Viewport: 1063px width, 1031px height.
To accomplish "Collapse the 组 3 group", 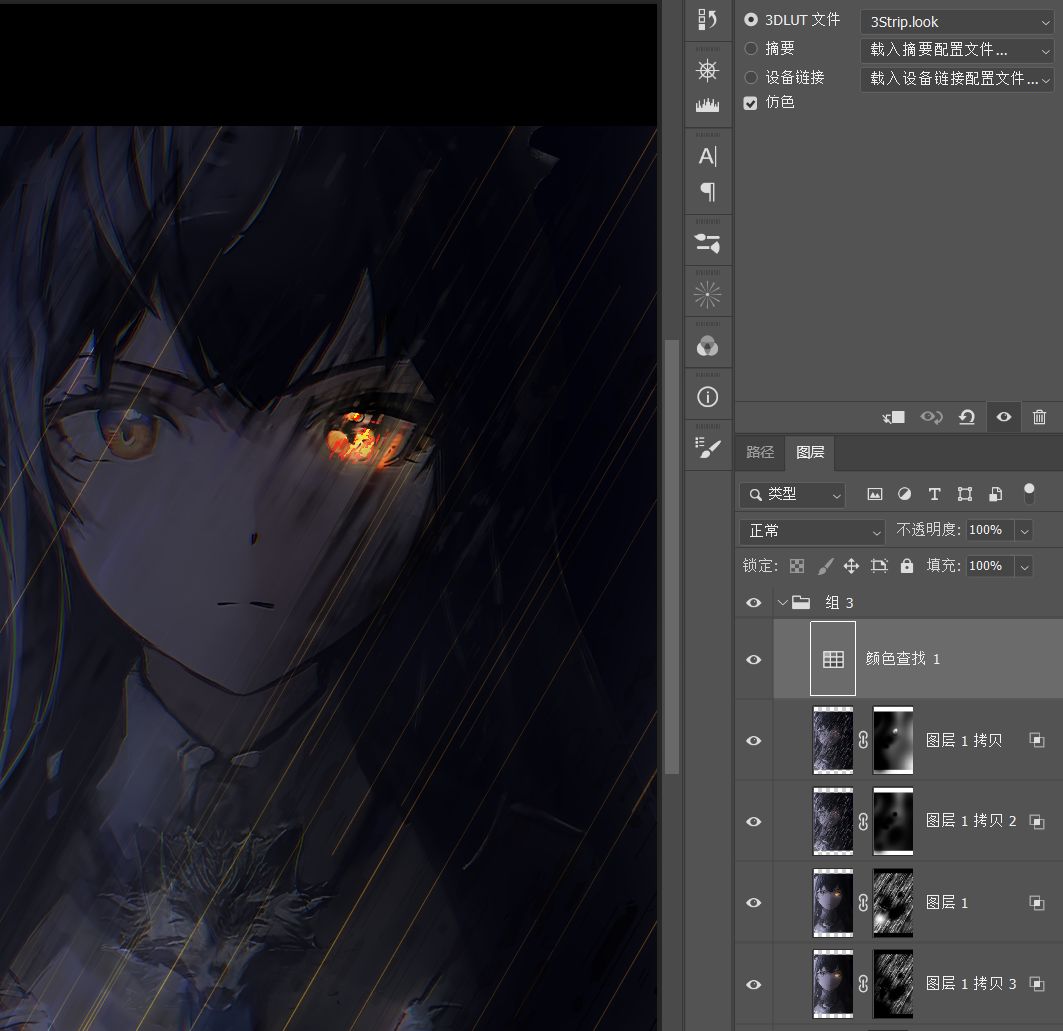I will tap(782, 603).
